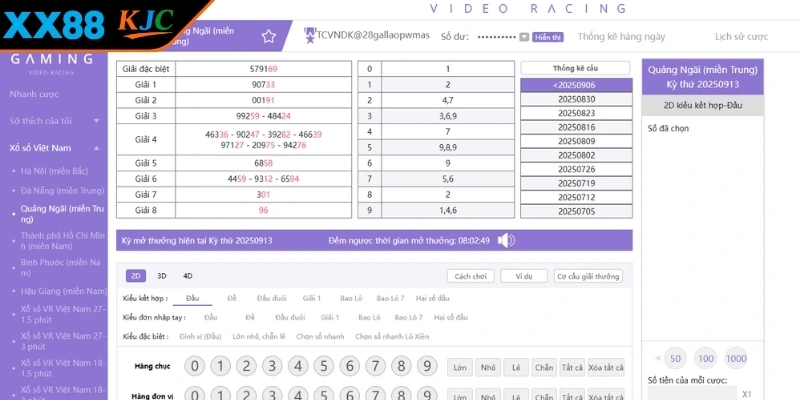Click the user avatar icon
Viewport: 800px width, 400px height.
click(309, 34)
